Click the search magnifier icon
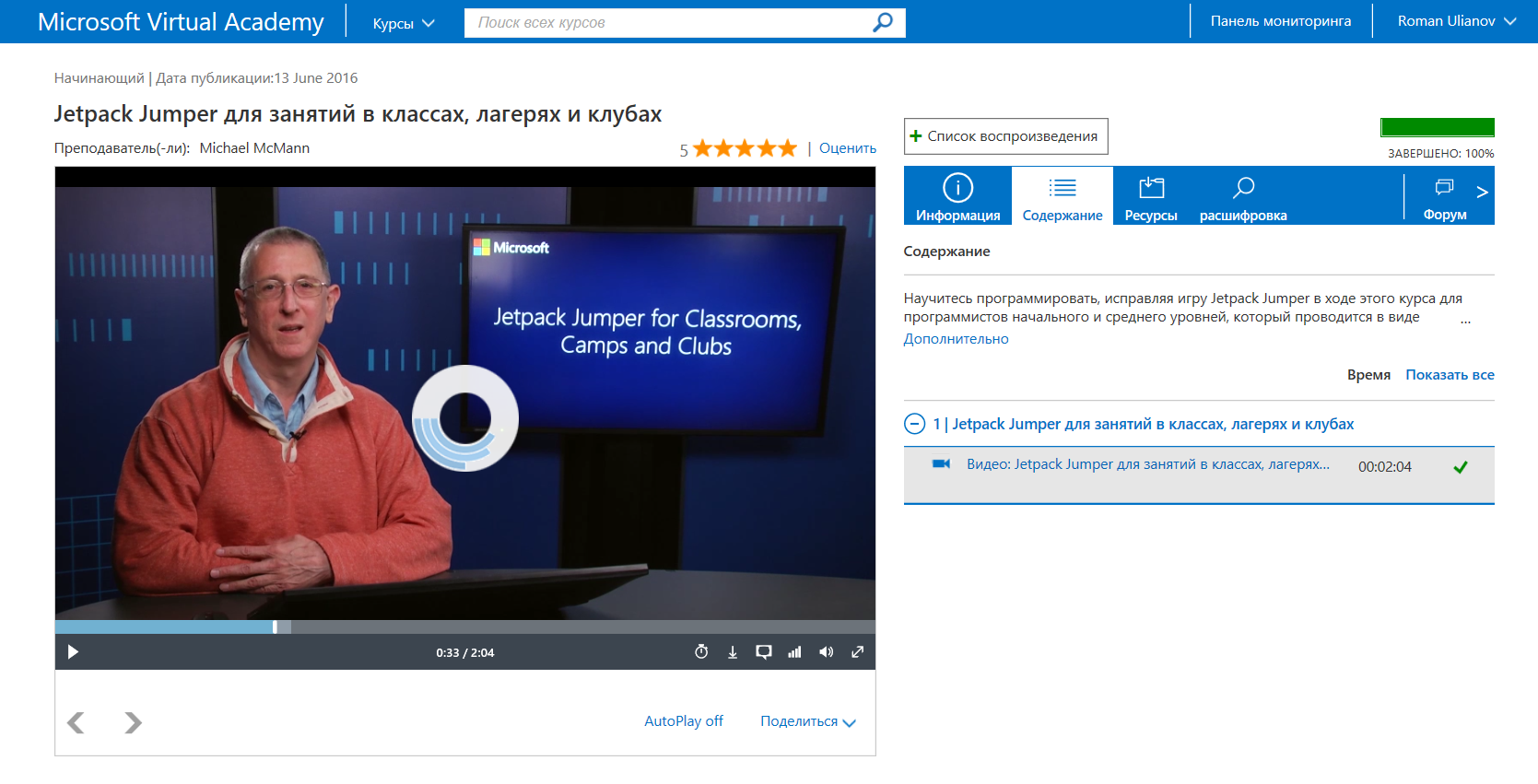This screenshot has width=1538, height=784. click(883, 22)
